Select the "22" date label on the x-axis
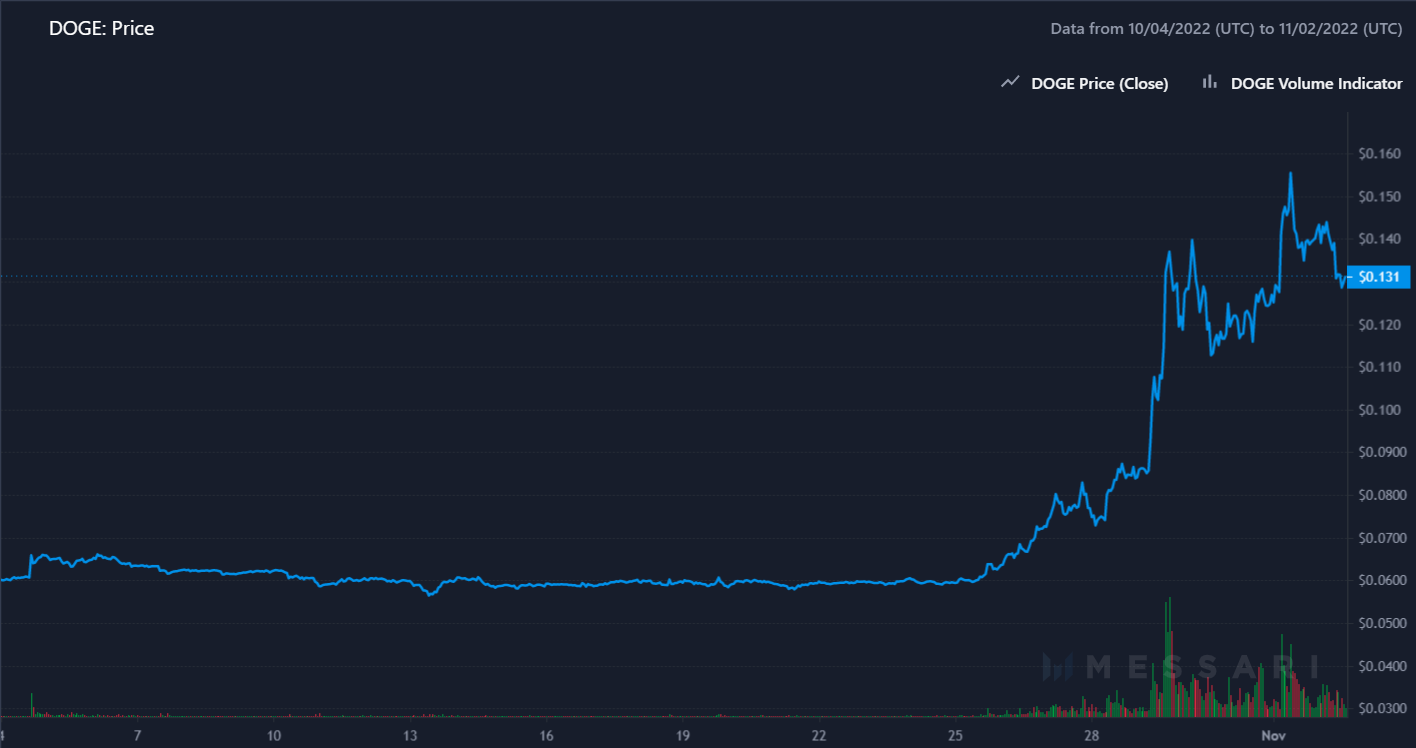Screen dimensions: 1416x748 point(818,736)
